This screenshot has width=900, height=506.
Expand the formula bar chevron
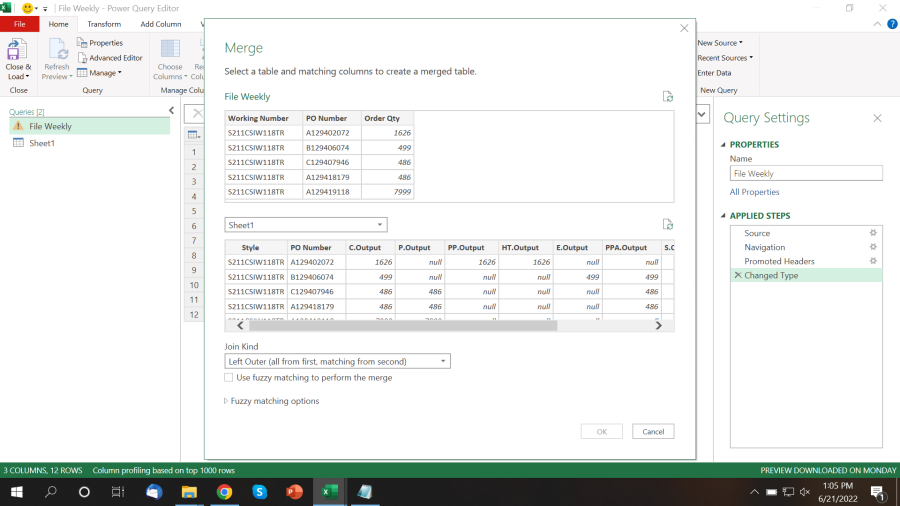click(701, 114)
